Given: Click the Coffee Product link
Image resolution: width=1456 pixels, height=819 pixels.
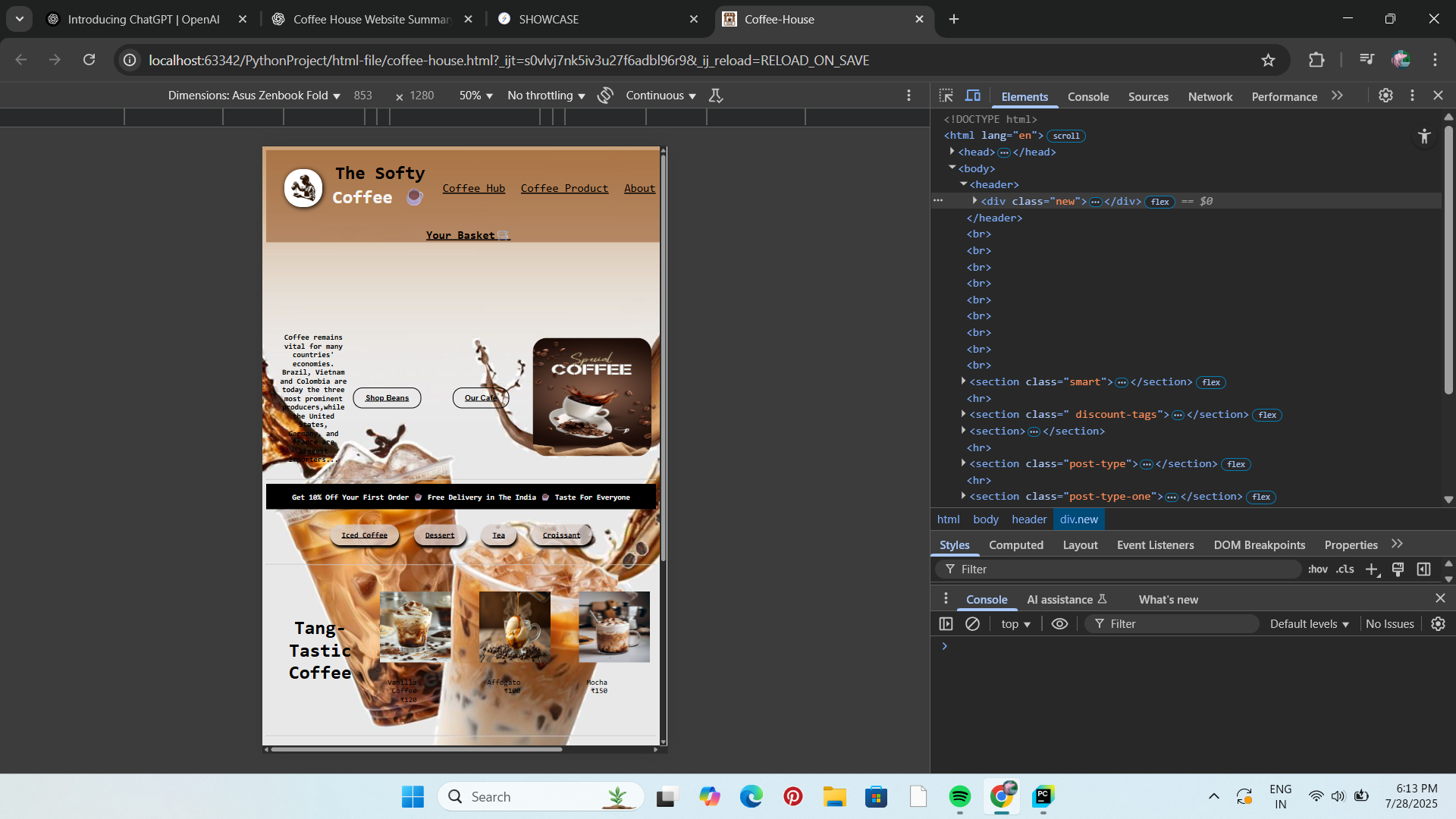Looking at the screenshot, I should point(564,188).
